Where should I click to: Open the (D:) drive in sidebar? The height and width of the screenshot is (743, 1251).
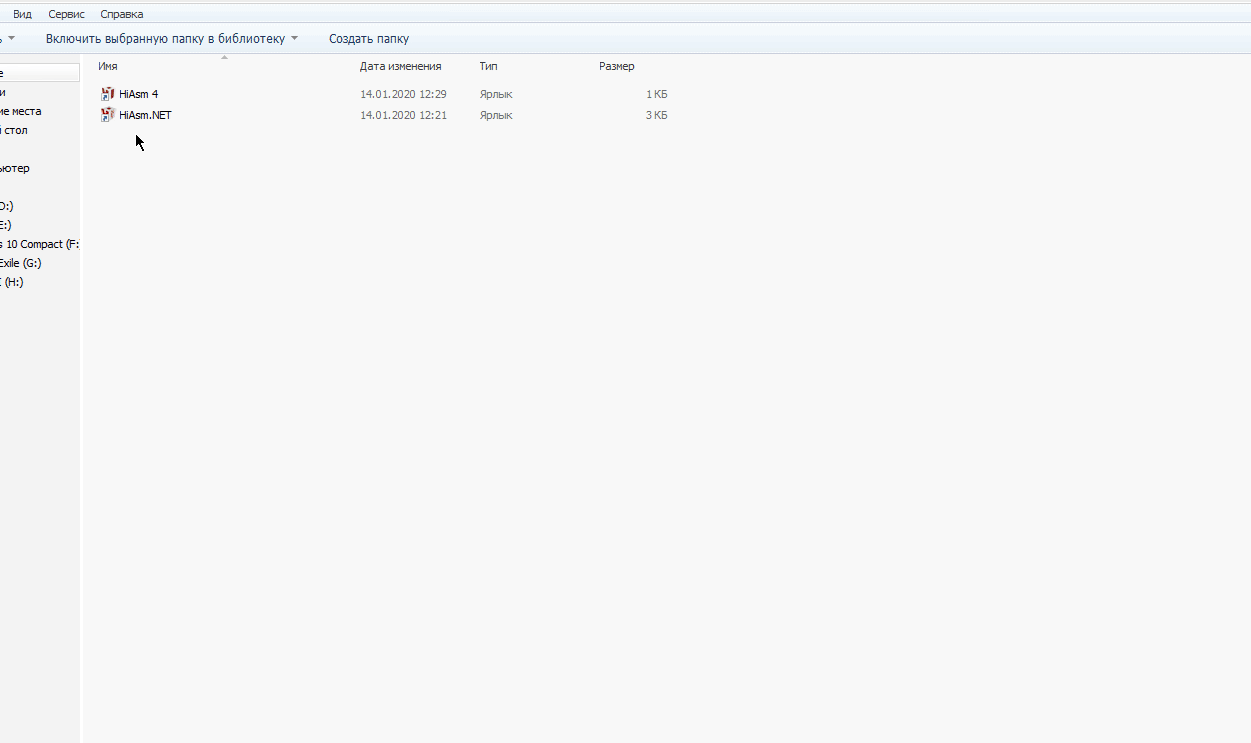click(x=6, y=206)
